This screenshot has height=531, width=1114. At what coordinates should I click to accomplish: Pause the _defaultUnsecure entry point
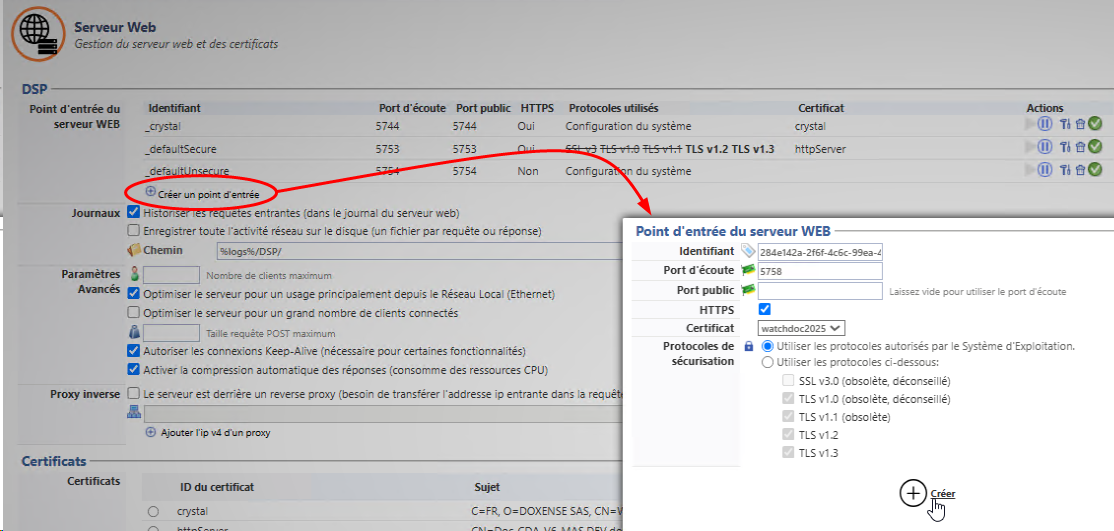(1045, 170)
